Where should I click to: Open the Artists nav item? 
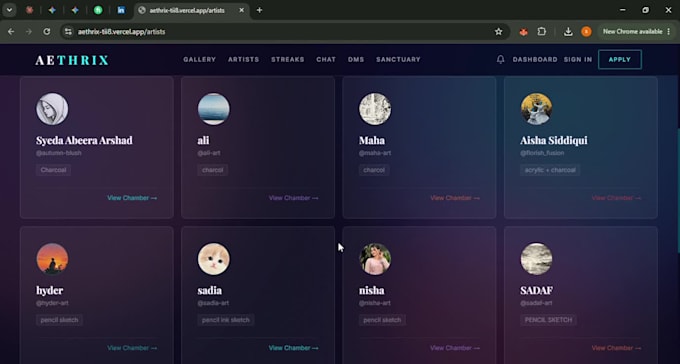coord(244,59)
